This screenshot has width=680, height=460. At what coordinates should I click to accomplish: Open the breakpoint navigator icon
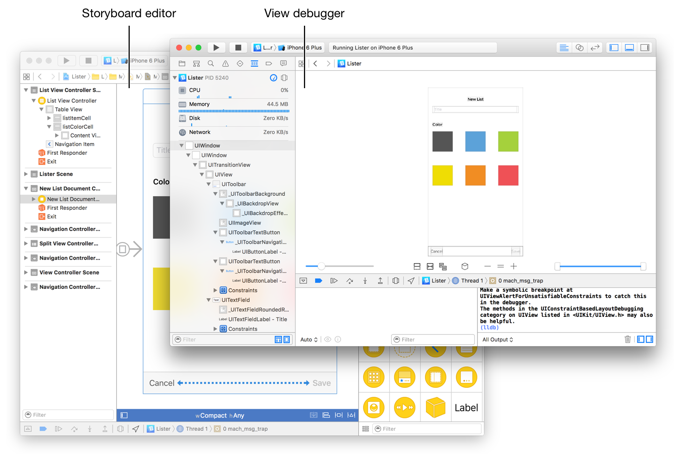[x=269, y=64]
